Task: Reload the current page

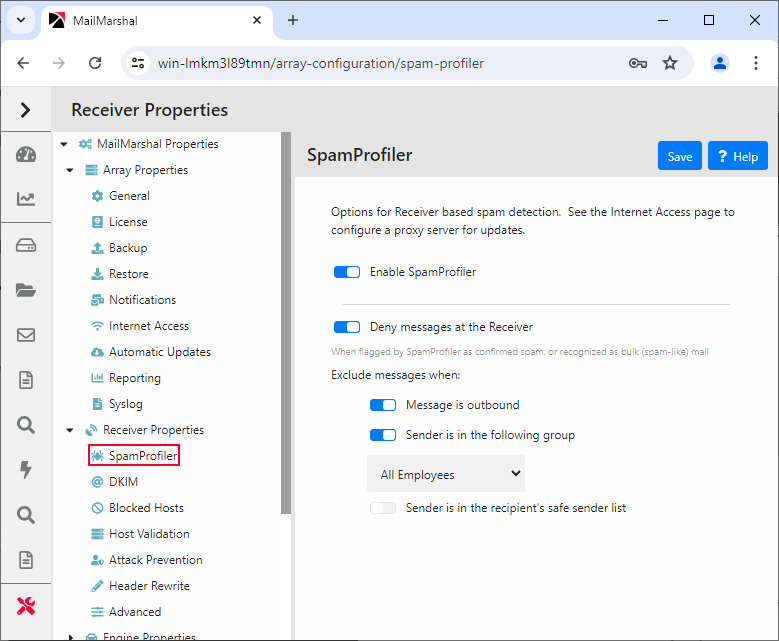Action: pyautogui.click(x=95, y=63)
